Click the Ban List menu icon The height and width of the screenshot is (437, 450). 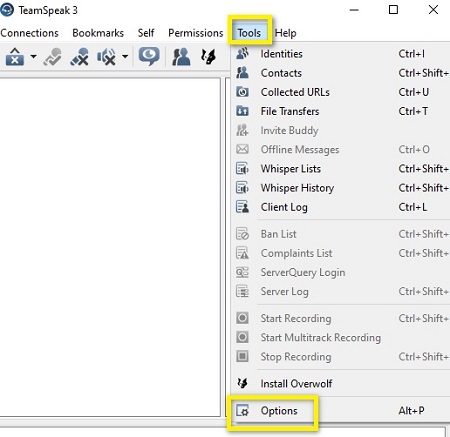coord(242,234)
